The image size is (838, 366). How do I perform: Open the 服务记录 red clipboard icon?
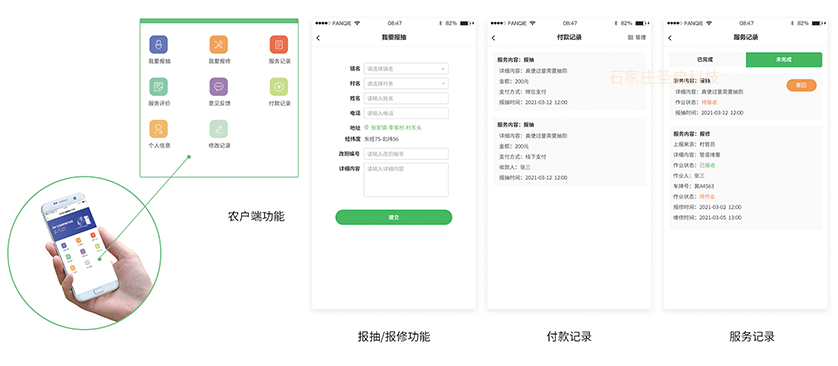pos(278,44)
